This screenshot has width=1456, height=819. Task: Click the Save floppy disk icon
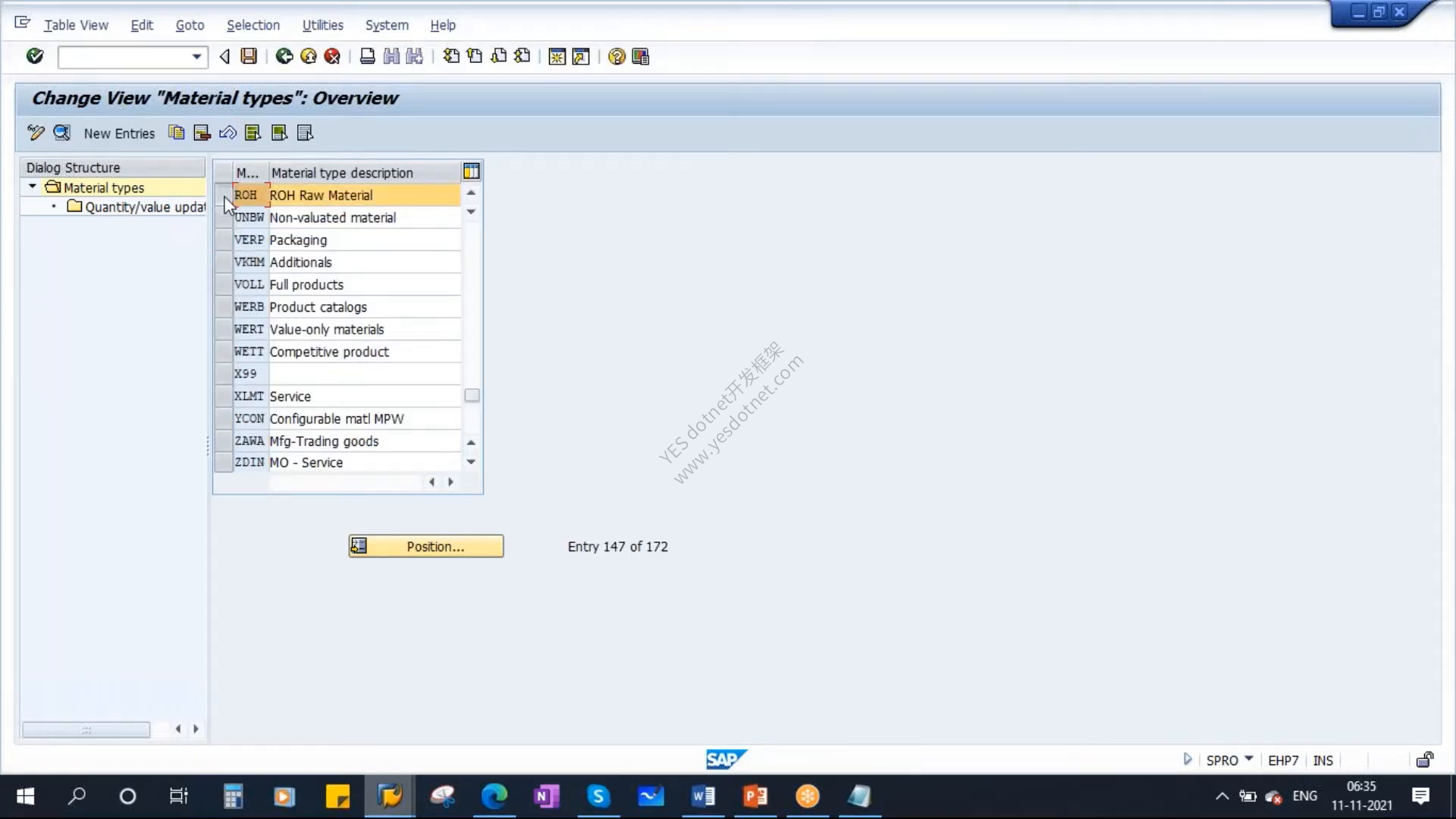(x=249, y=56)
